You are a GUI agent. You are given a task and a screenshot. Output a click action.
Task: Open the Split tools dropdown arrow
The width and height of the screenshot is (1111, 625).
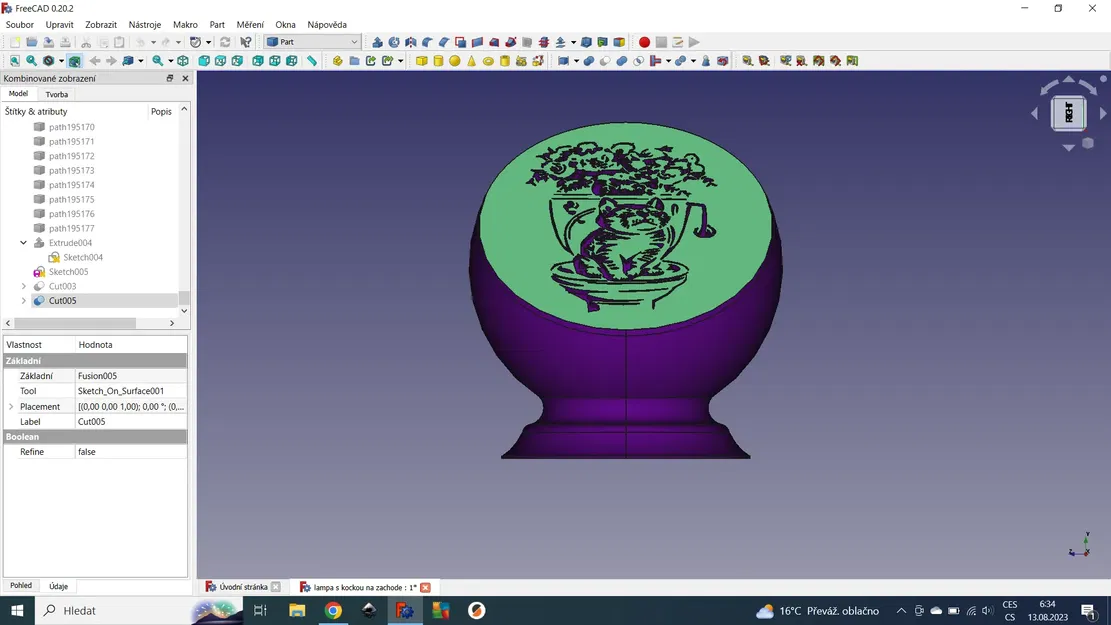(693, 61)
